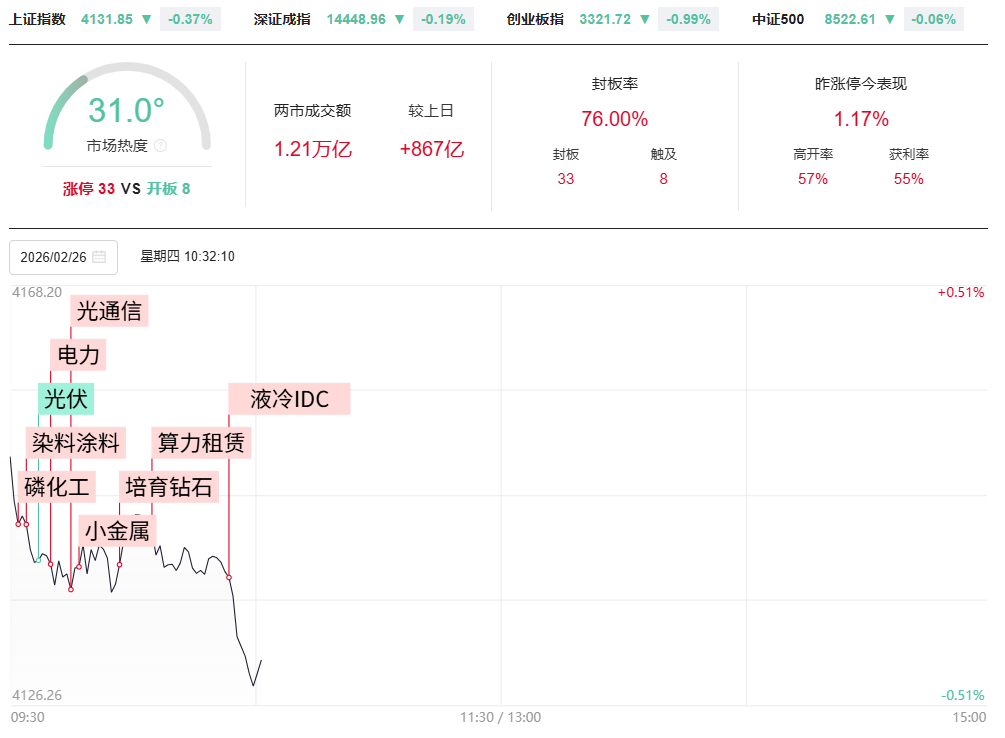Select the 创业板指 index label
Viewport: 1005px width, 738px height.
535,19
